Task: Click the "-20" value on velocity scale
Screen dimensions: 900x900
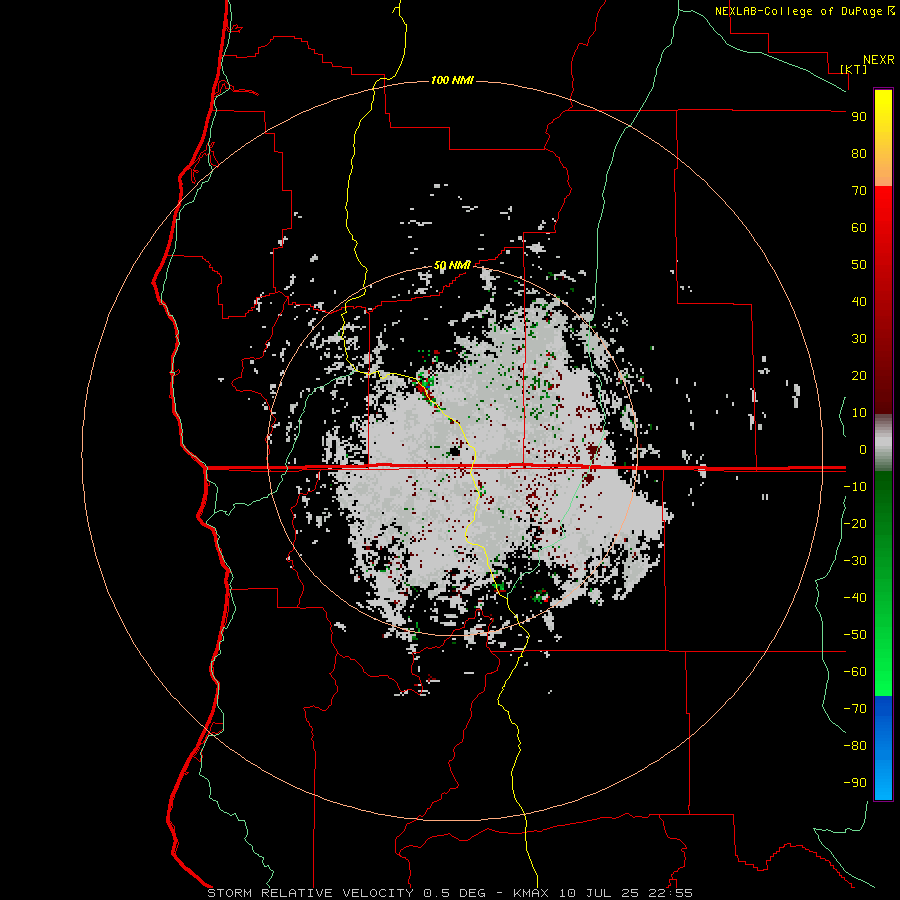Action: click(855, 524)
